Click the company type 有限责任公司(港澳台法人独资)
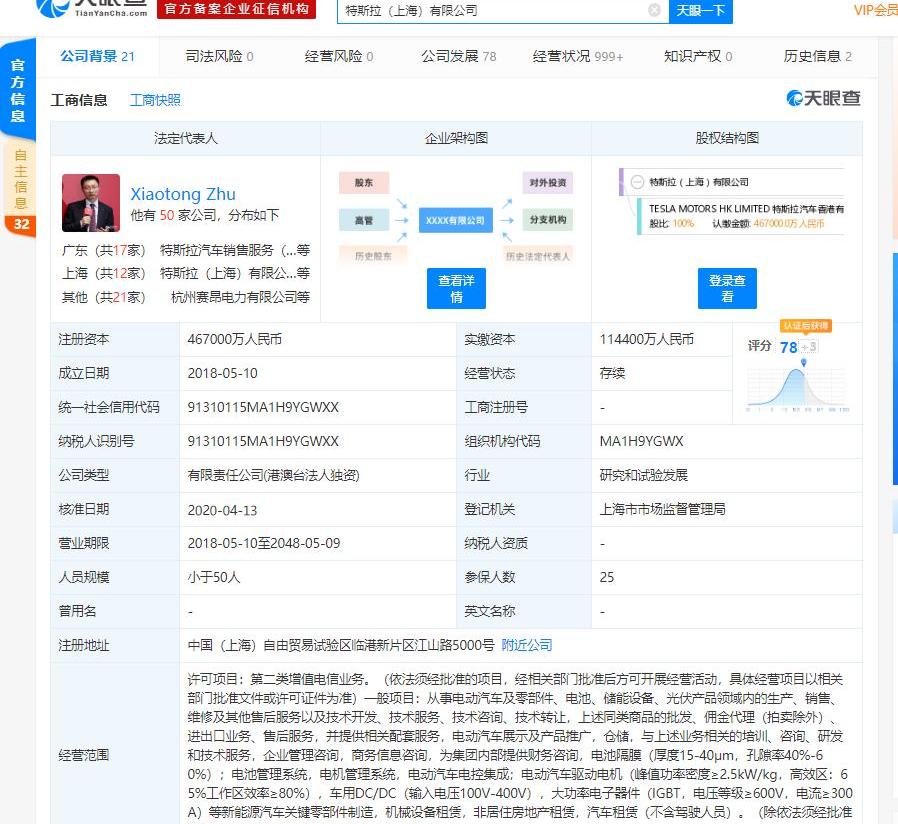The image size is (898, 824). [x=274, y=475]
